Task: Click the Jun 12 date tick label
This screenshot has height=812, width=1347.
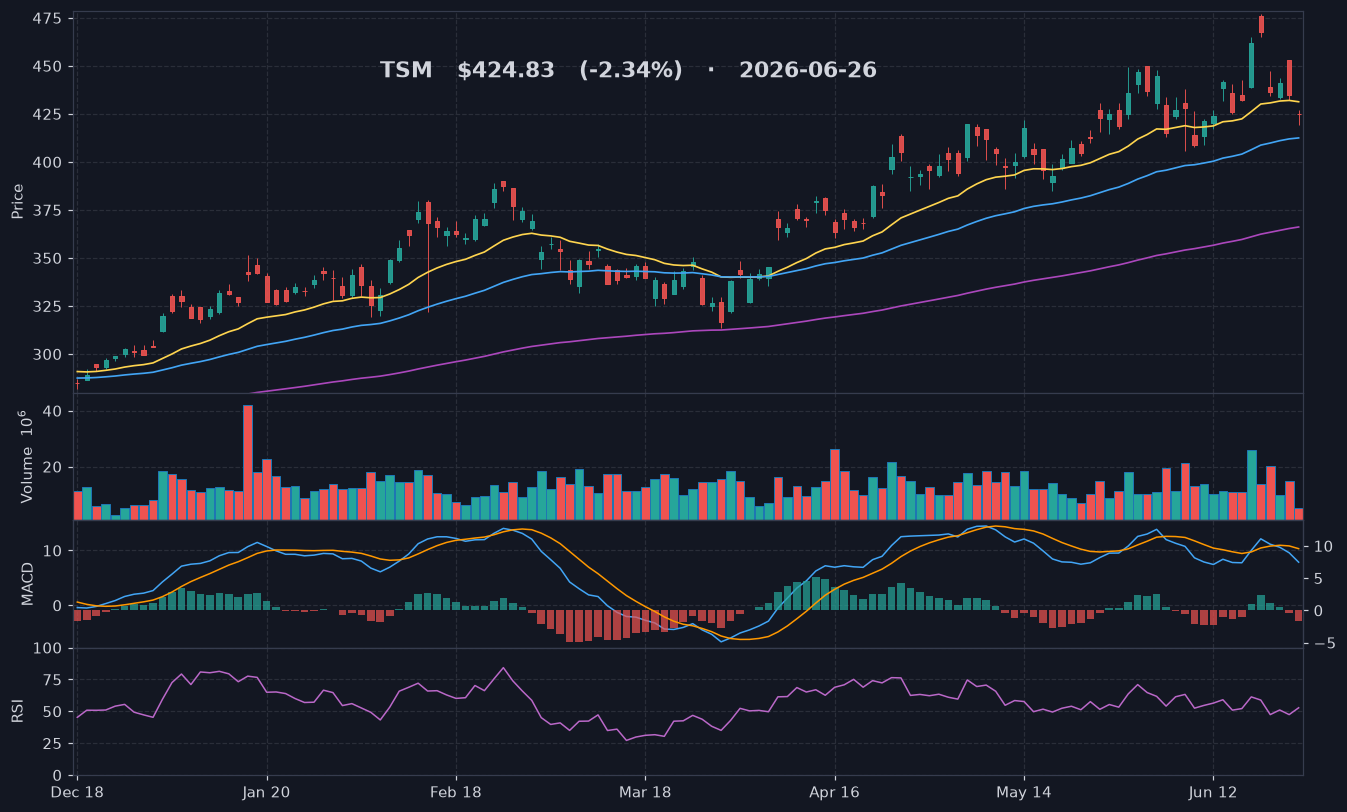Action: point(1213,792)
